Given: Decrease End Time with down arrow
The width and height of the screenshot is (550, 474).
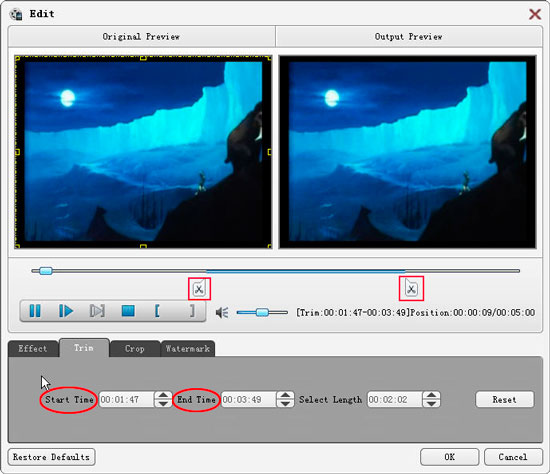Looking at the screenshot, I should pyautogui.click(x=285, y=403).
